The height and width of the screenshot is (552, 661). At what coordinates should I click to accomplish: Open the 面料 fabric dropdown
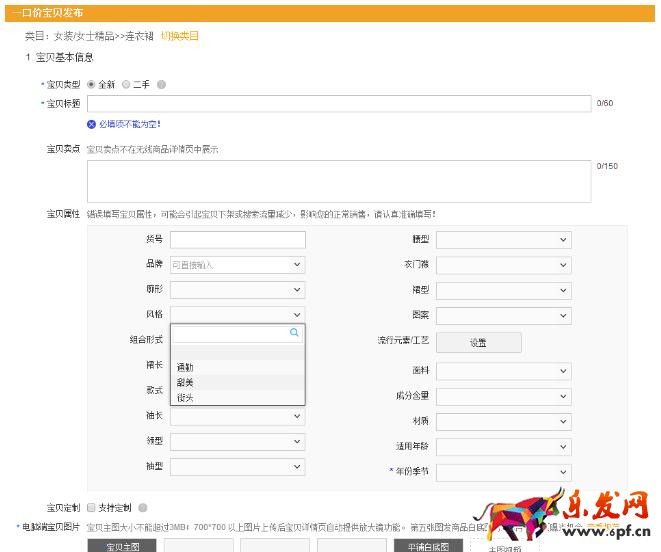[x=503, y=371]
